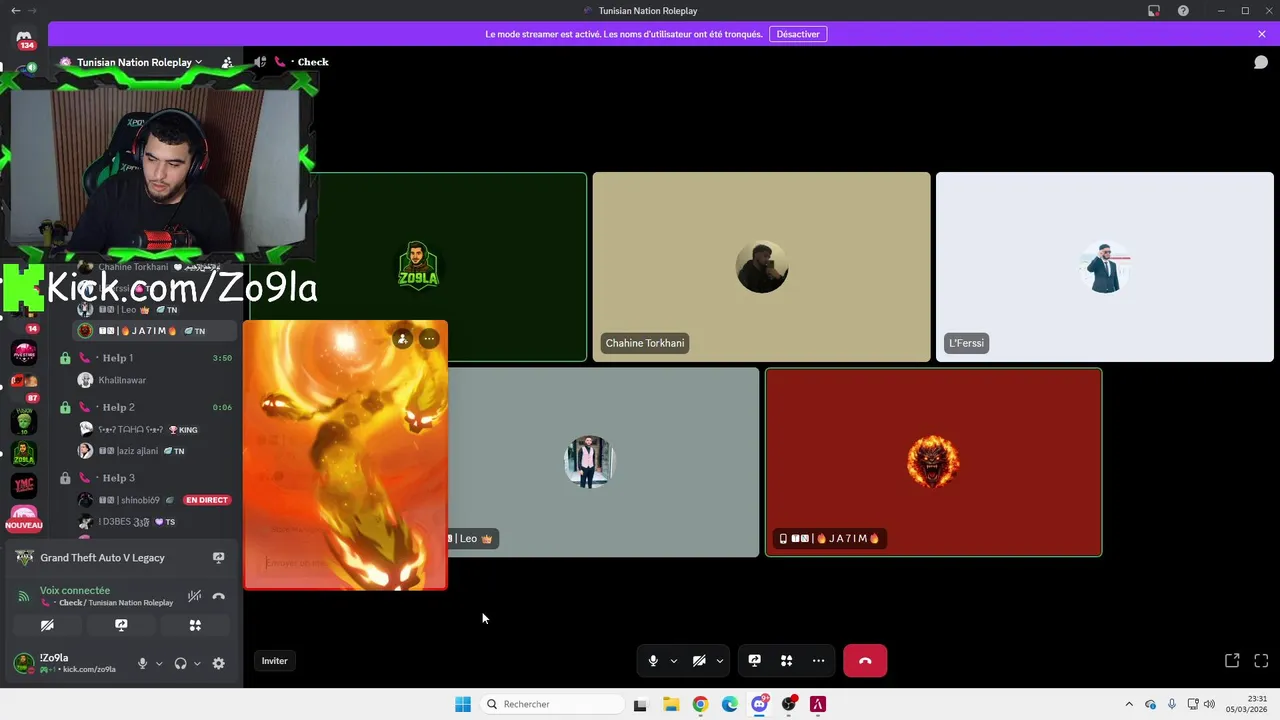Open activities icon in call controls
Viewport: 1280px width, 720px height.
[787, 661]
